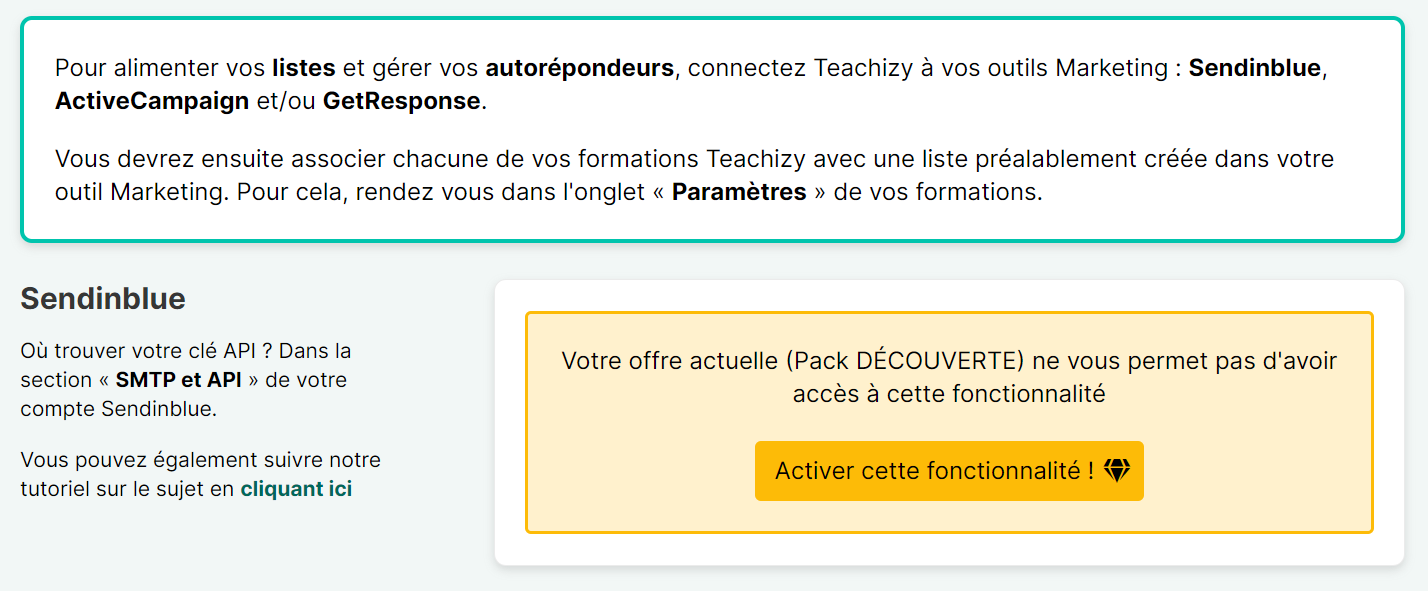Select the bold autorépondeurs word in the banner
This screenshot has height=591, width=1428.
[x=578, y=68]
